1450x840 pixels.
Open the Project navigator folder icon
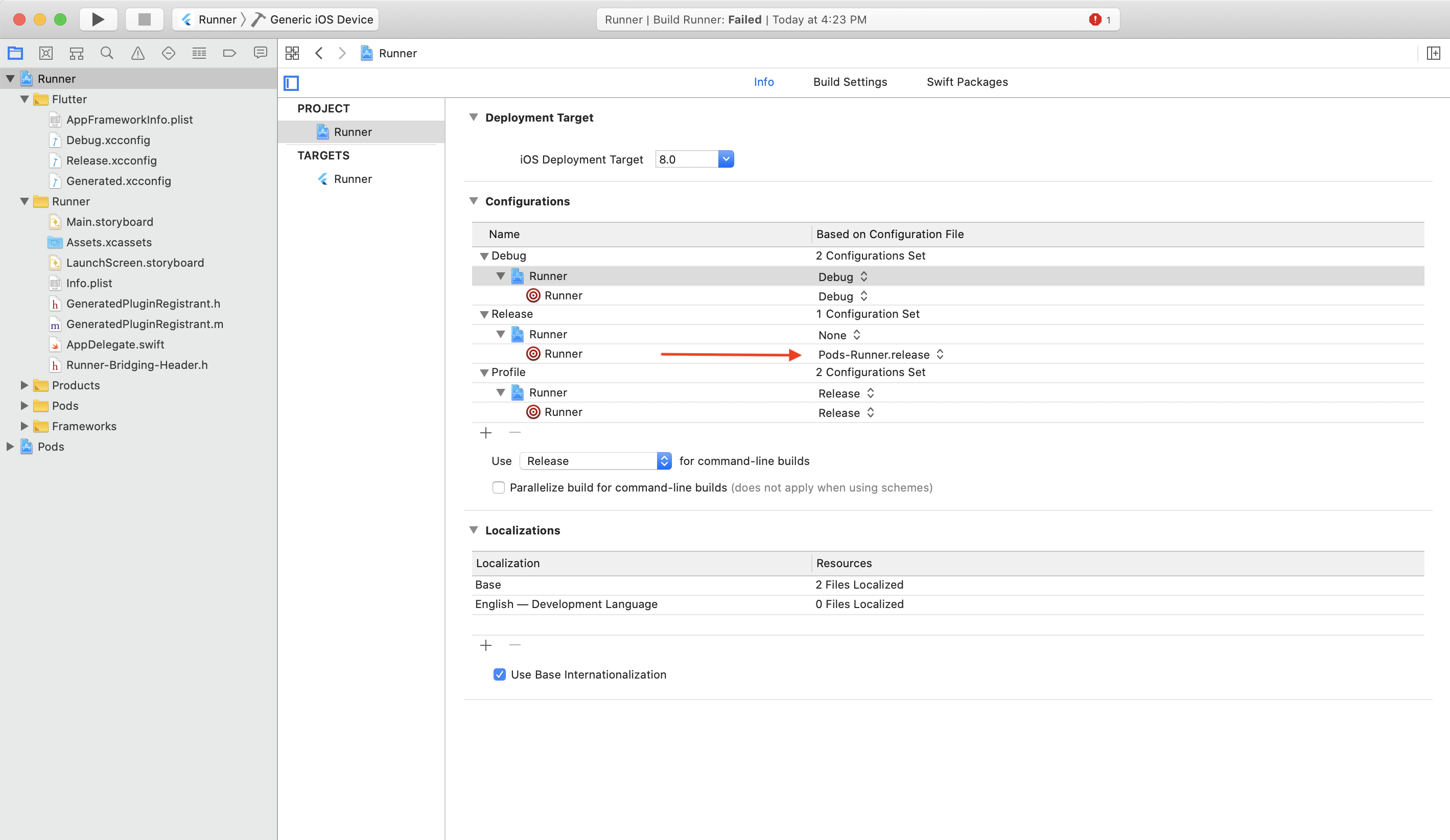(15, 54)
